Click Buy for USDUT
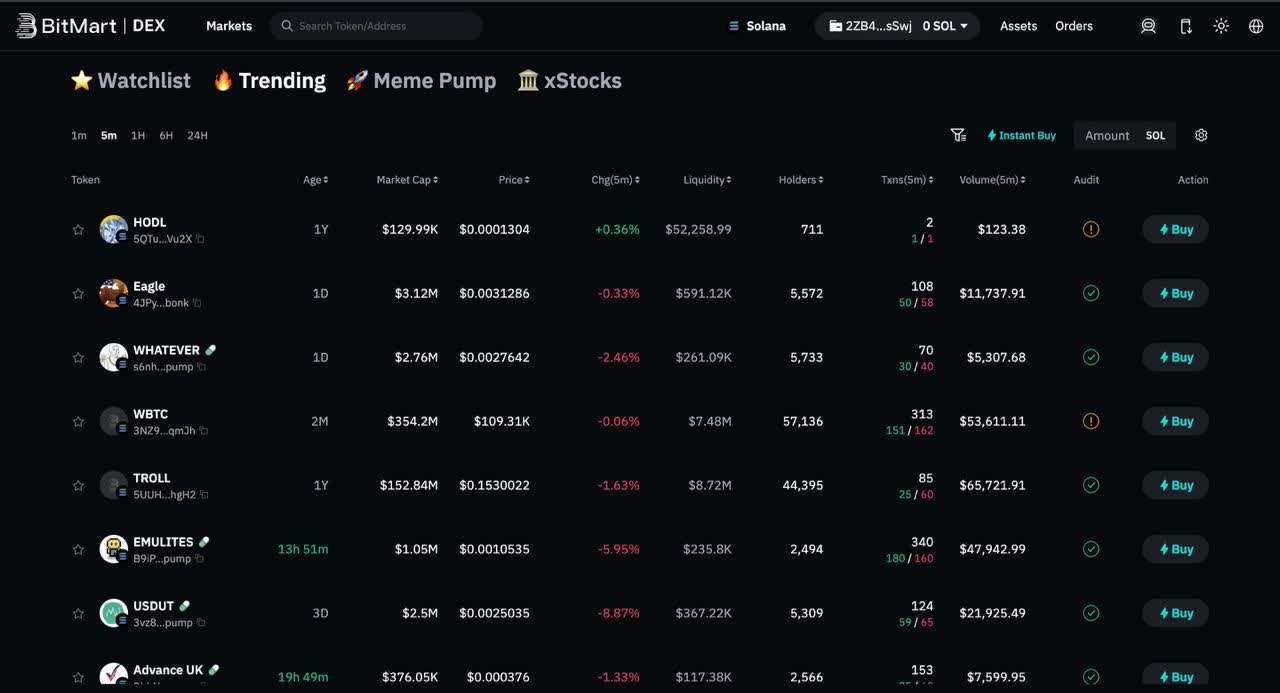Screen dimensions: 1280x693 point(1175,613)
